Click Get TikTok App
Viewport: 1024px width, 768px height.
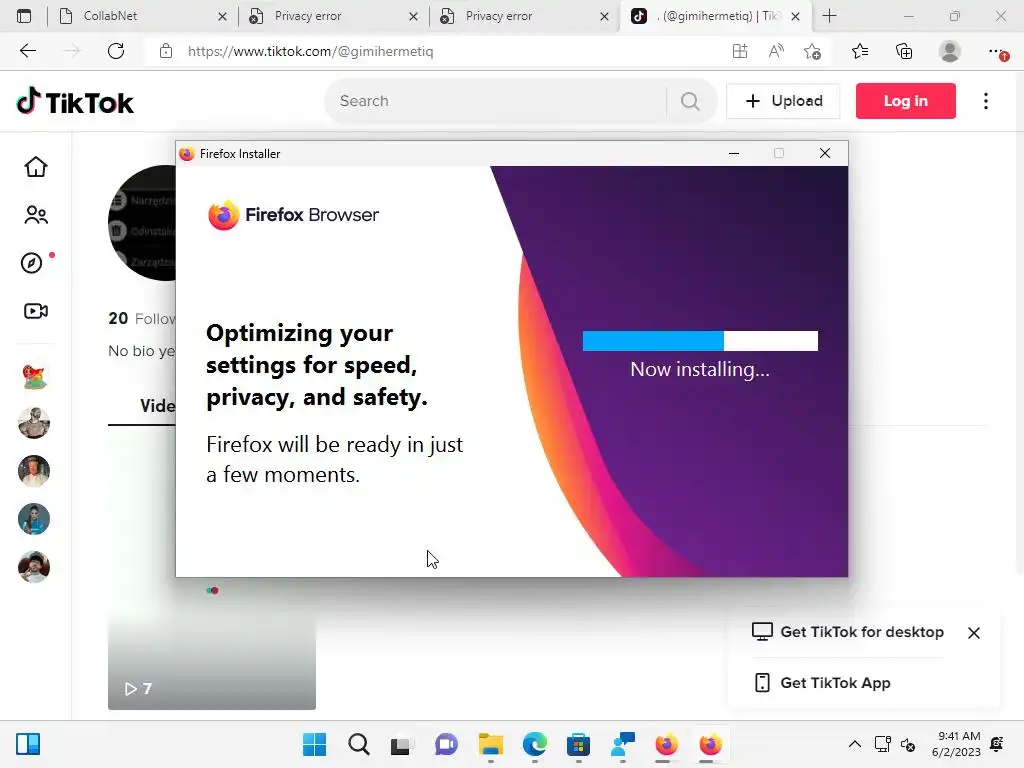coord(822,682)
